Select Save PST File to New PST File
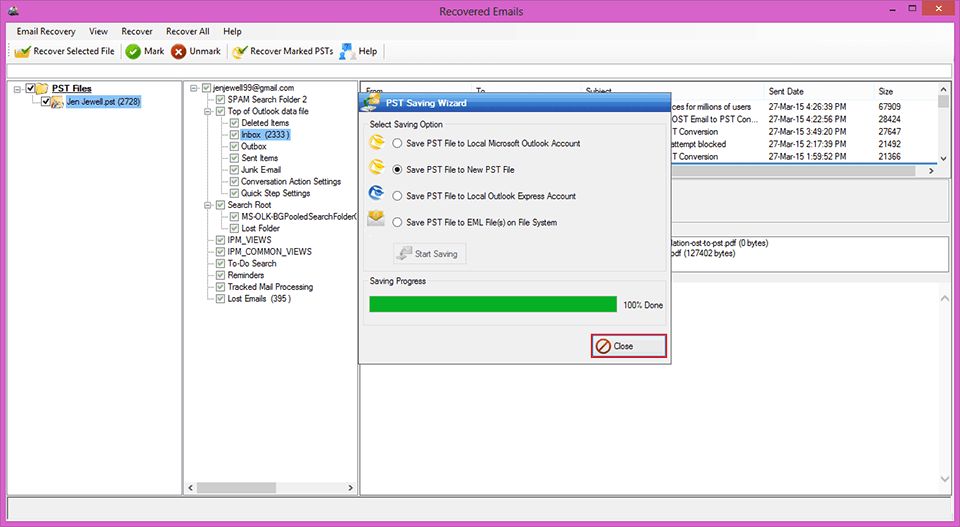The width and height of the screenshot is (960, 527). [x=397, y=170]
